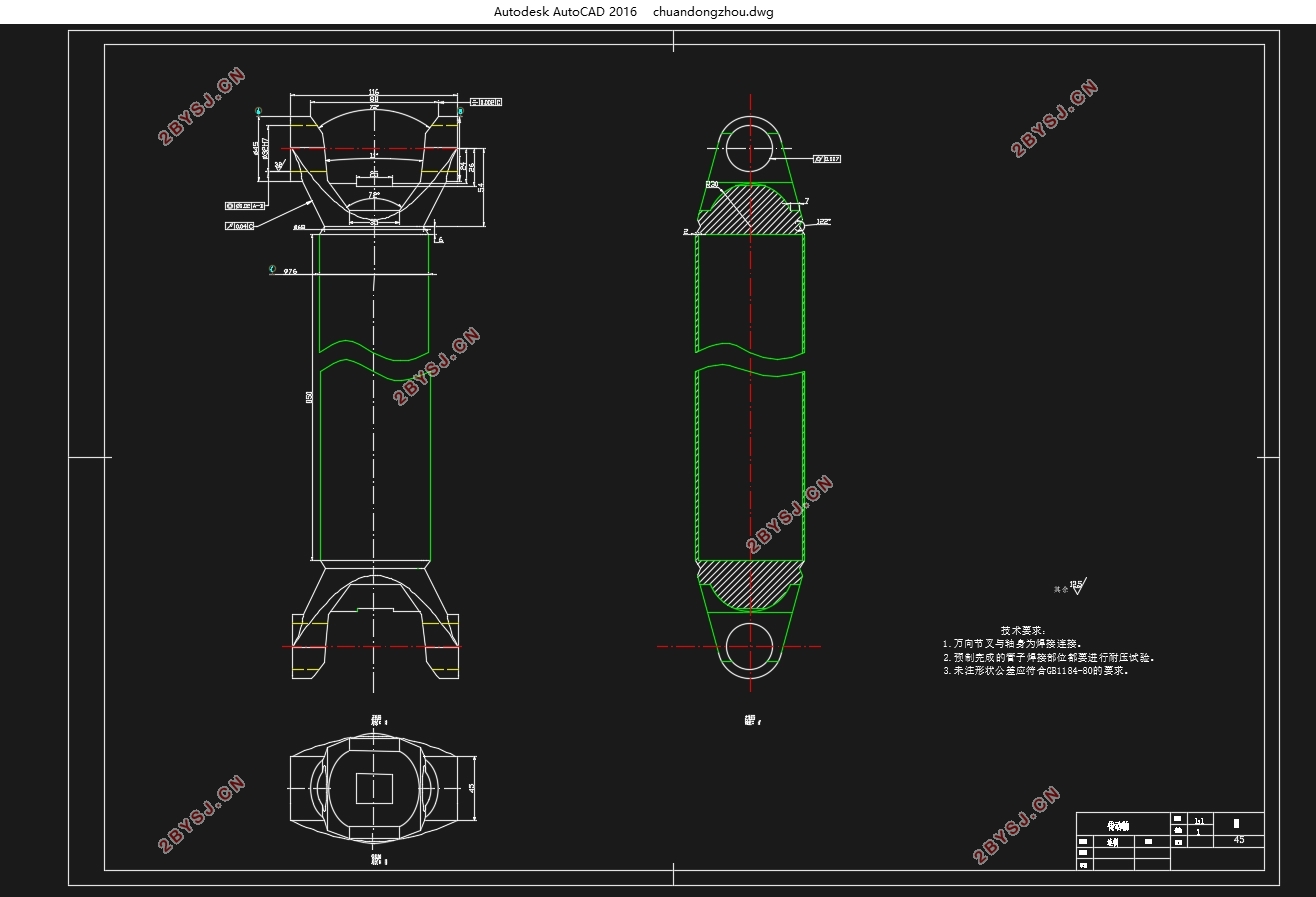Click the cyan datum marker A at top-left yoke
1316x897 pixels.
tap(259, 111)
